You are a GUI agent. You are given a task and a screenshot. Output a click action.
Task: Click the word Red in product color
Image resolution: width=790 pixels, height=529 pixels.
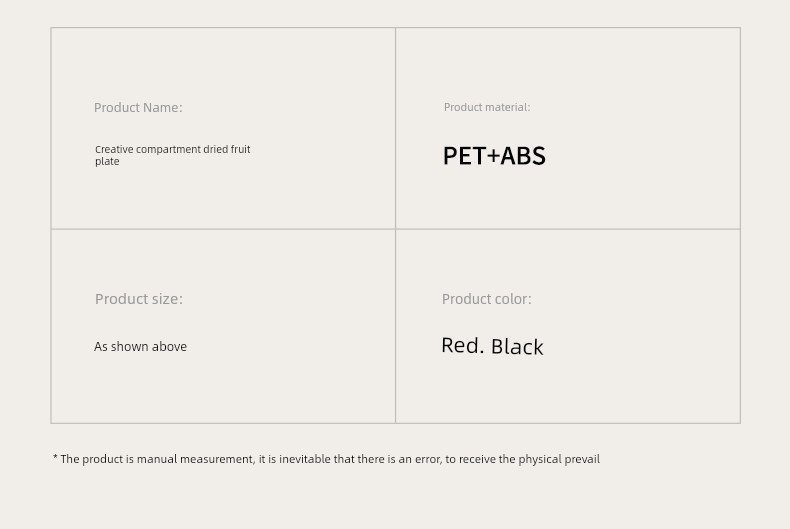point(459,346)
